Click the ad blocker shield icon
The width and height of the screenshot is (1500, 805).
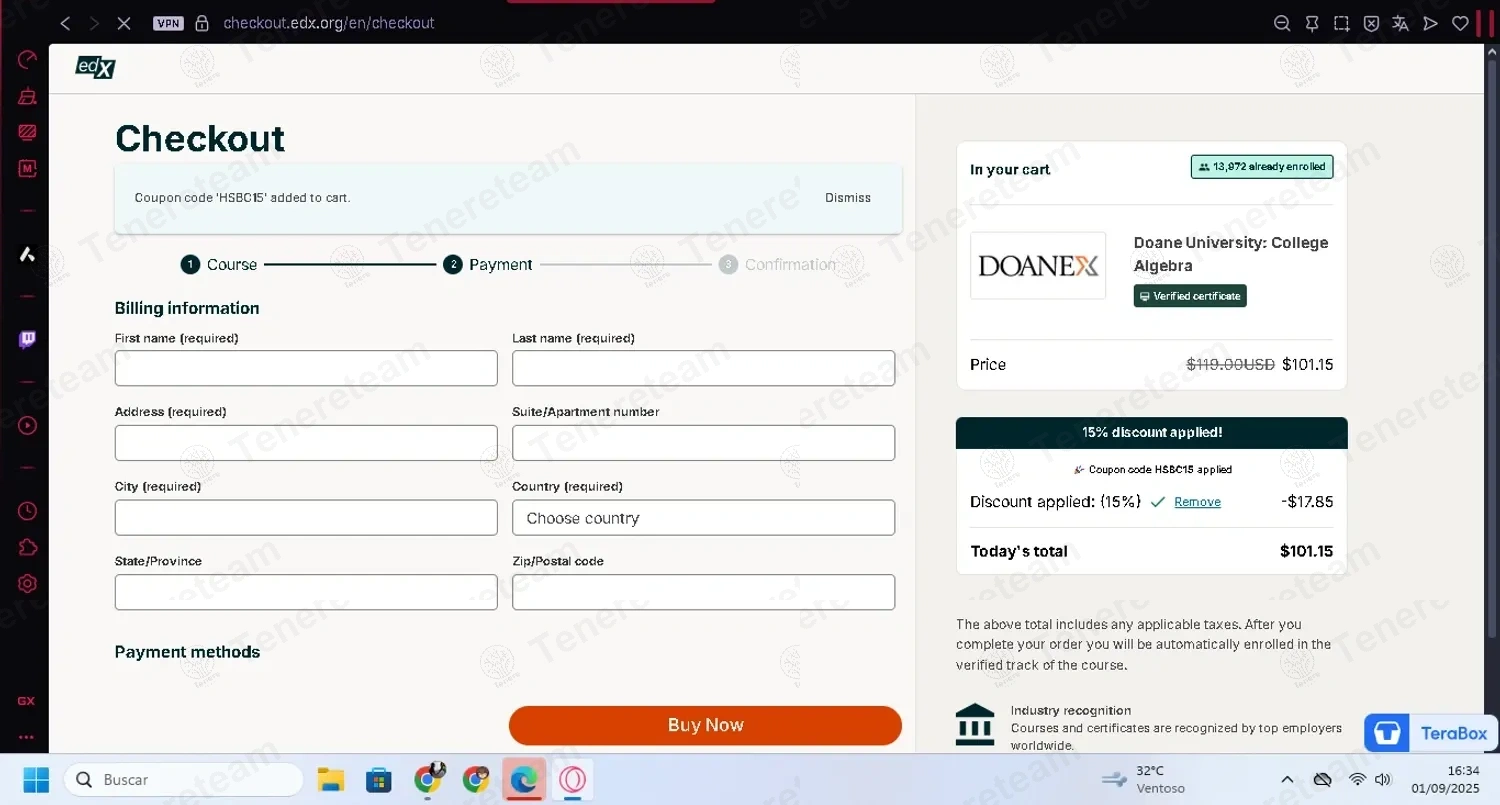[x=1371, y=23]
